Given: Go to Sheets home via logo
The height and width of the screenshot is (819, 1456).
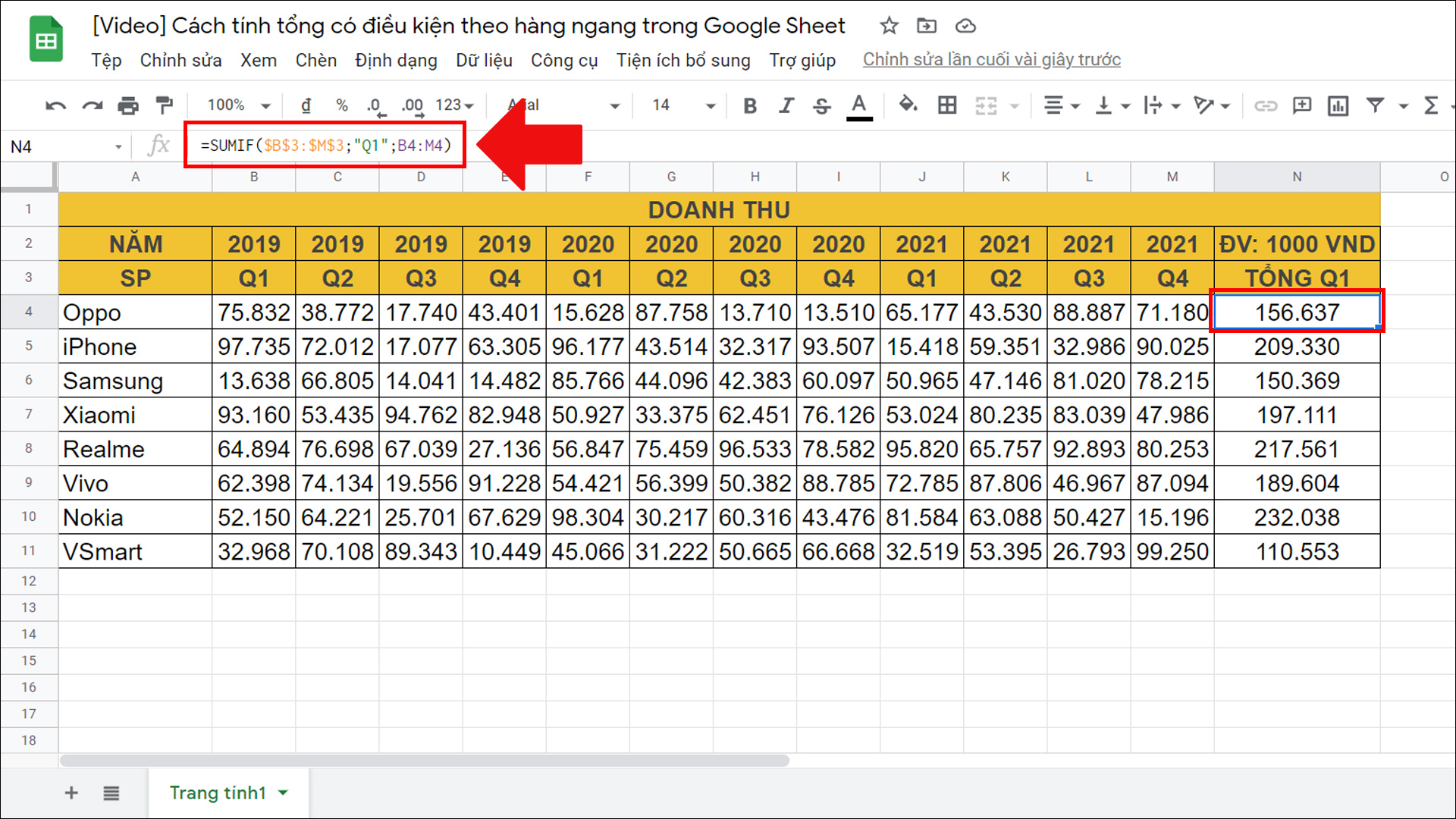Looking at the screenshot, I should click(45, 39).
